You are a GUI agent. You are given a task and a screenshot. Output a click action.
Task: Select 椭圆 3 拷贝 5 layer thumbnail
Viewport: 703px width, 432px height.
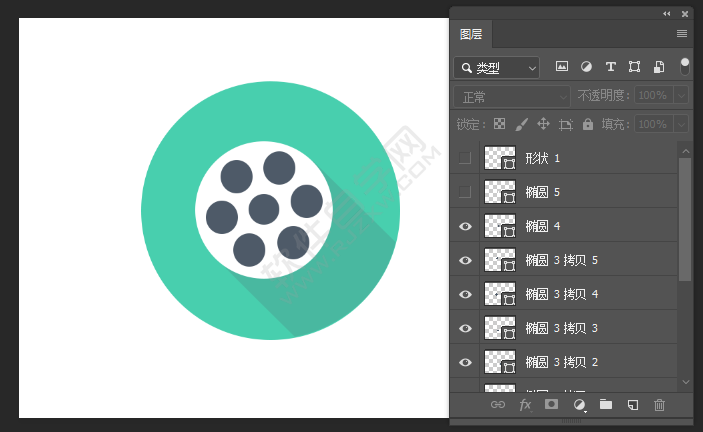[500, 260]
